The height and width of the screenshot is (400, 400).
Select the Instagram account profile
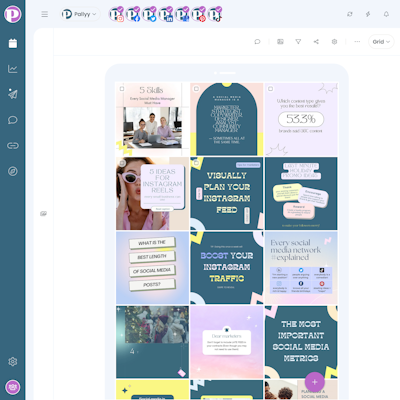[116, 14]
